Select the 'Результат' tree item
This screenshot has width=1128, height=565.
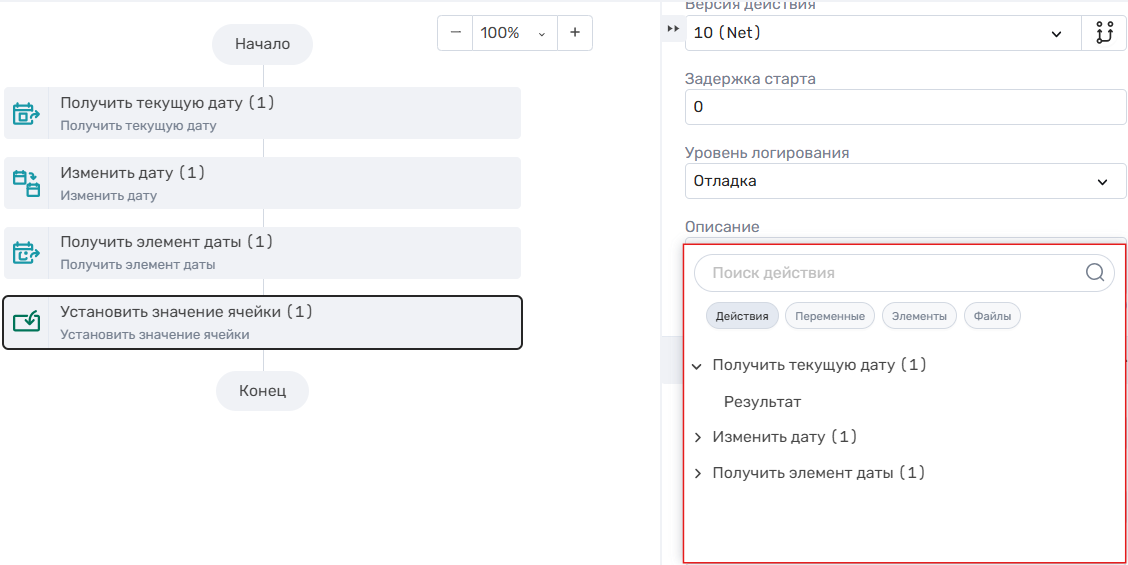point(762,402)
